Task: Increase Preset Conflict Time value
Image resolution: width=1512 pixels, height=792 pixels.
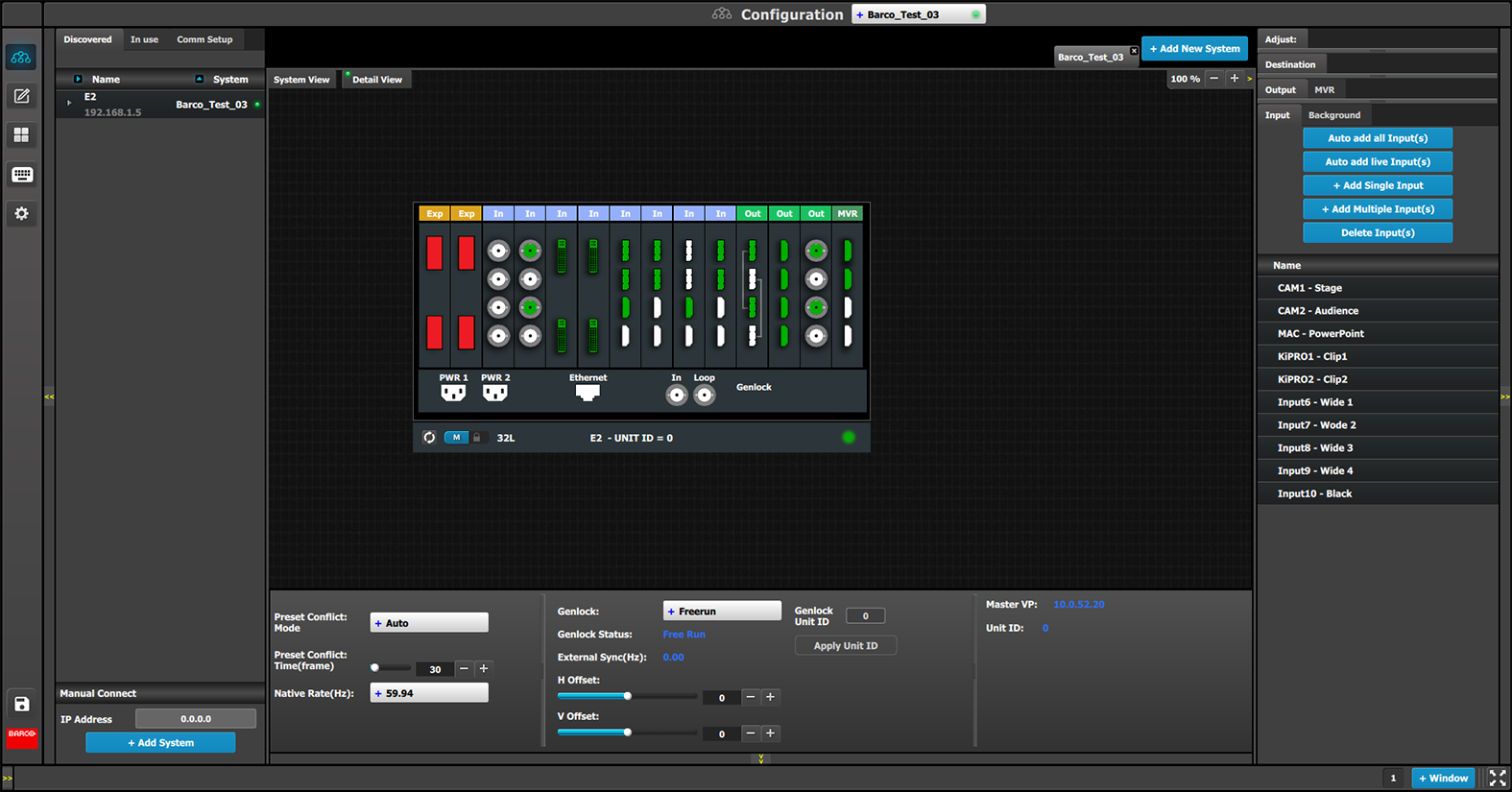Action: tap(484, 668)
